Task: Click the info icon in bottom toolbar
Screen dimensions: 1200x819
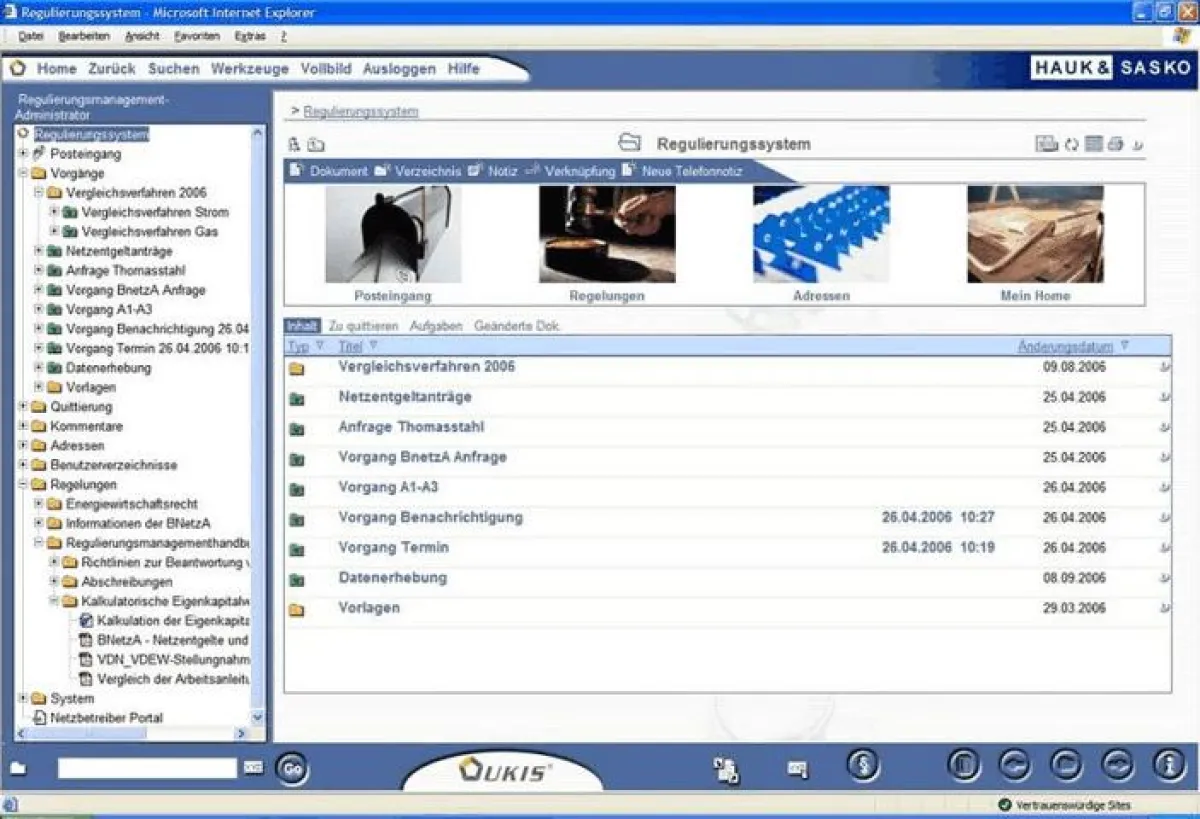Action: pos(1169,766)
